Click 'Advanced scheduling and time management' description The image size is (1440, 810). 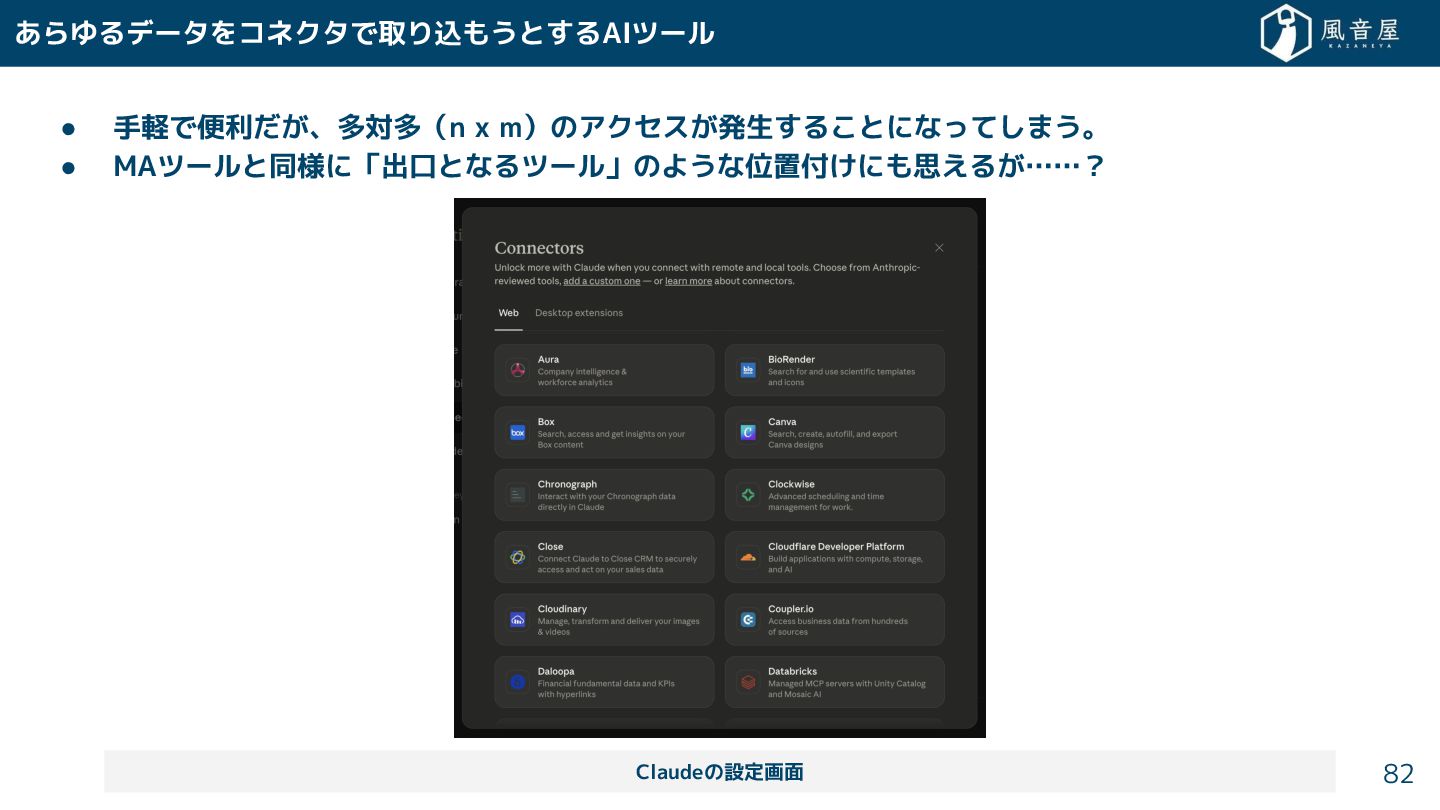point(826,502)
